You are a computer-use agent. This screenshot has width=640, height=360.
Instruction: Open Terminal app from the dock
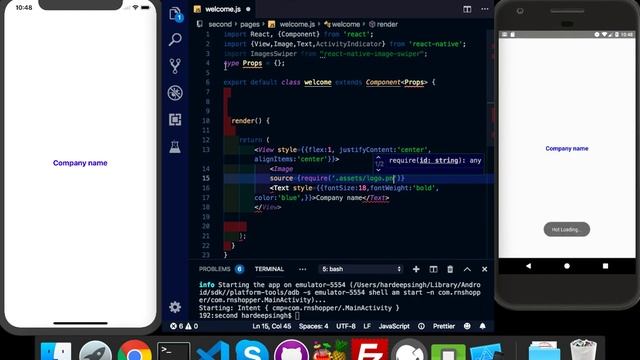tap(173, 351)
